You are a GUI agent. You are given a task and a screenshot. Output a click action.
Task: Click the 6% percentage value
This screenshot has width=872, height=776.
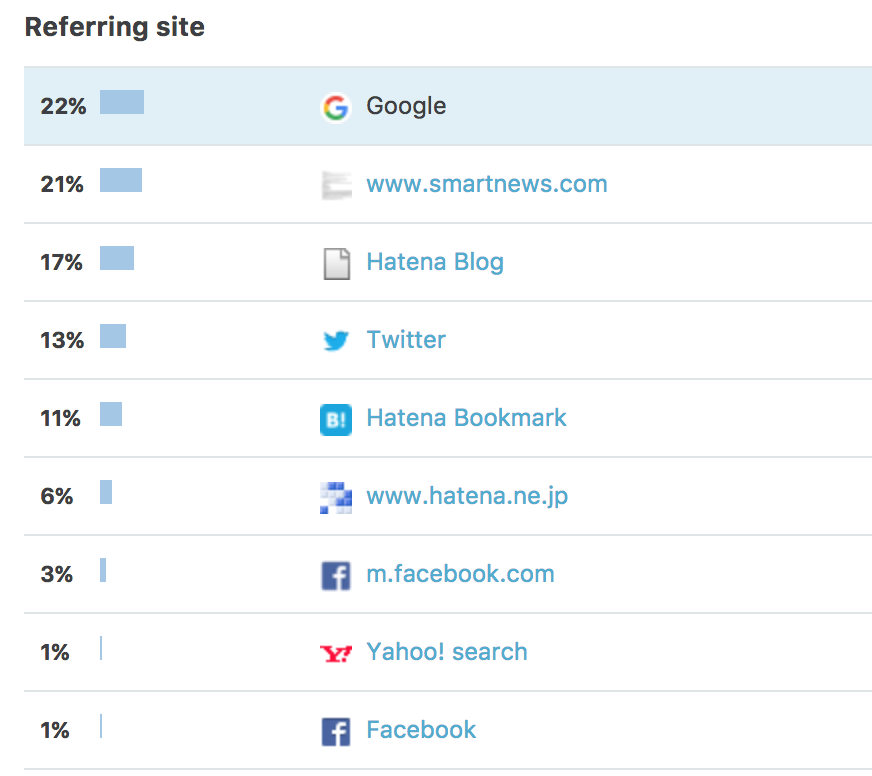click(x=56, y=496)
